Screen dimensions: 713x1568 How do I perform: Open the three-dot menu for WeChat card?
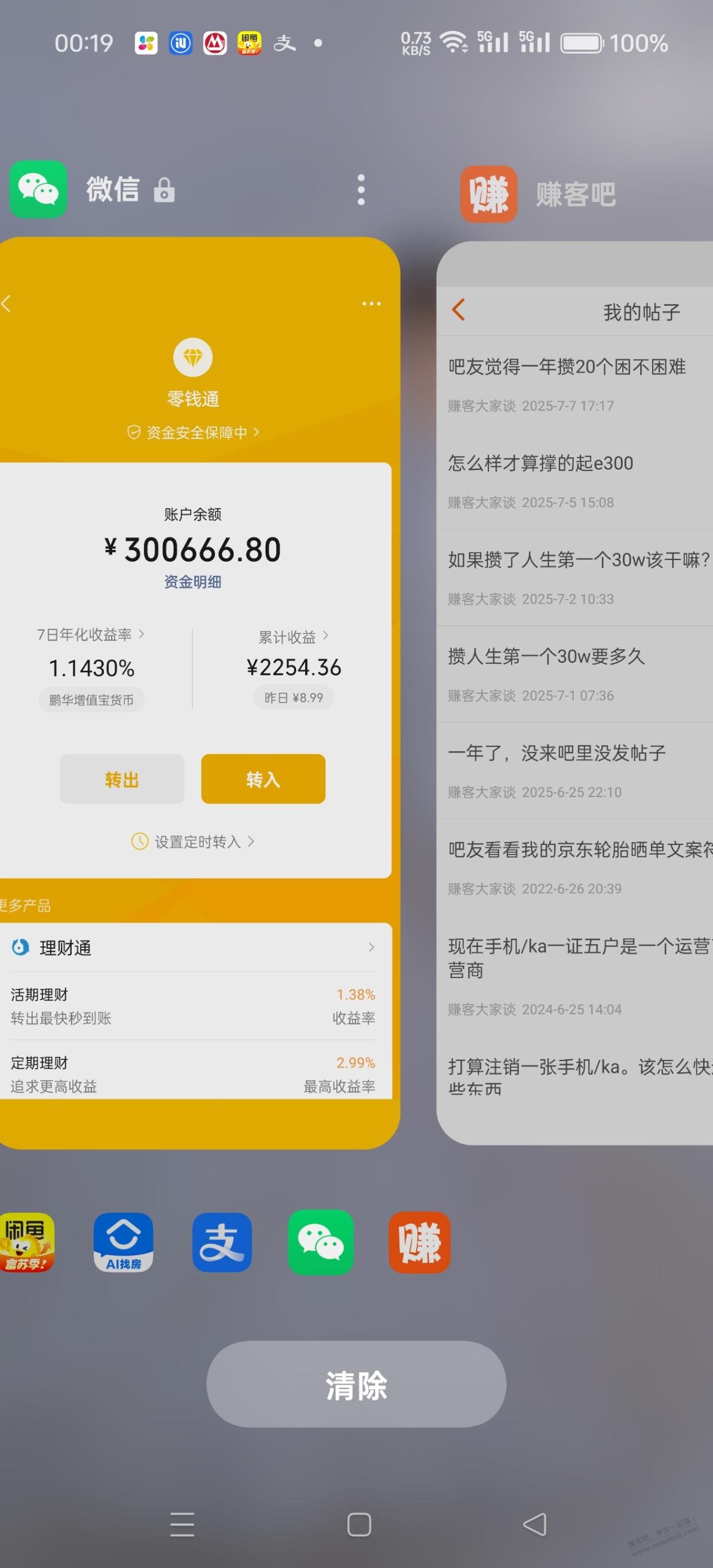[361, 189]
